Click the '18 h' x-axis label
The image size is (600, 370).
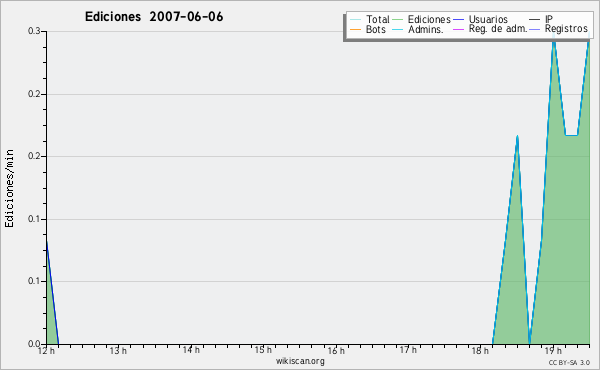pyautogui.click(x=480, y=350)
